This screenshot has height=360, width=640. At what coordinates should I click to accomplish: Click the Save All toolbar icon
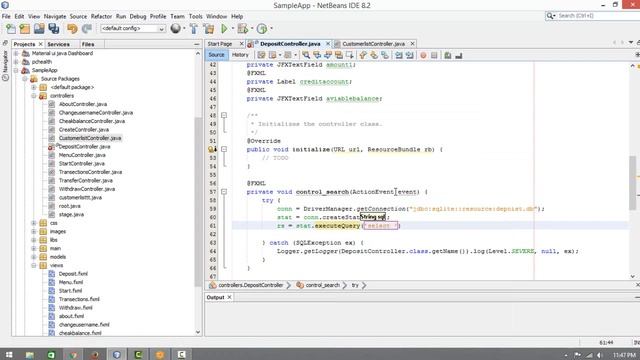(54, 29)
